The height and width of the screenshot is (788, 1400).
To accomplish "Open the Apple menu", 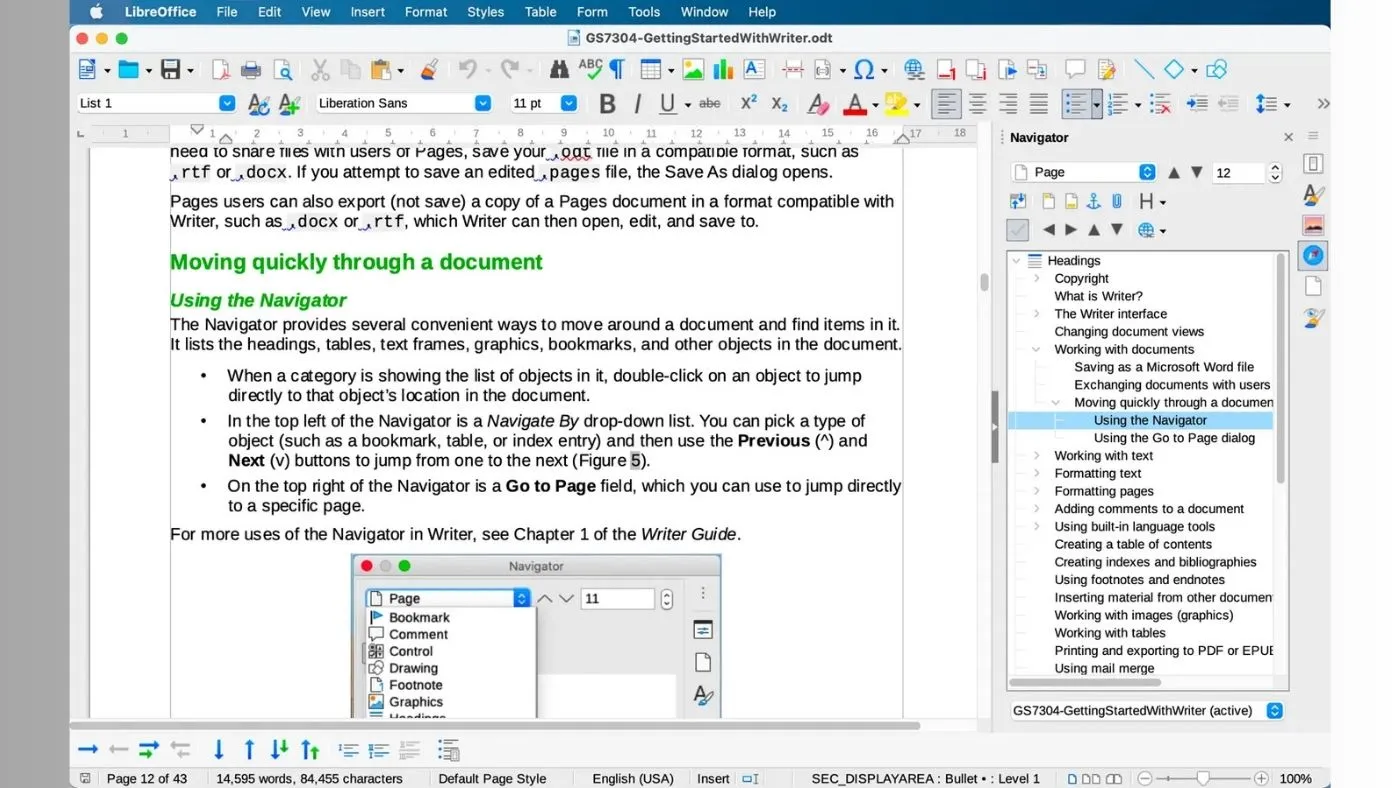I will [x=97, y=12].
